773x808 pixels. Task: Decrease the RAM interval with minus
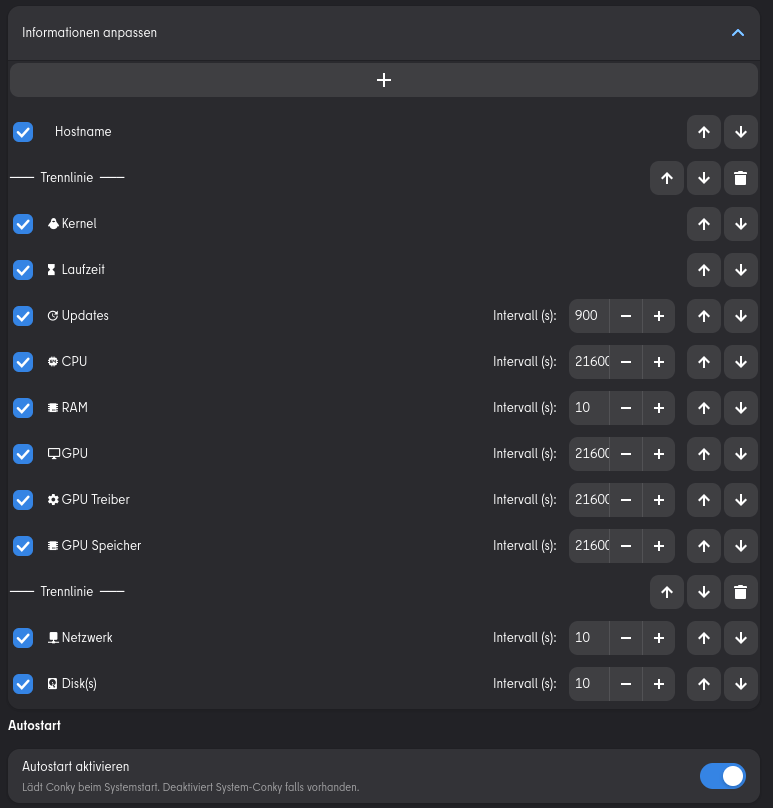(x=625, y=408)
